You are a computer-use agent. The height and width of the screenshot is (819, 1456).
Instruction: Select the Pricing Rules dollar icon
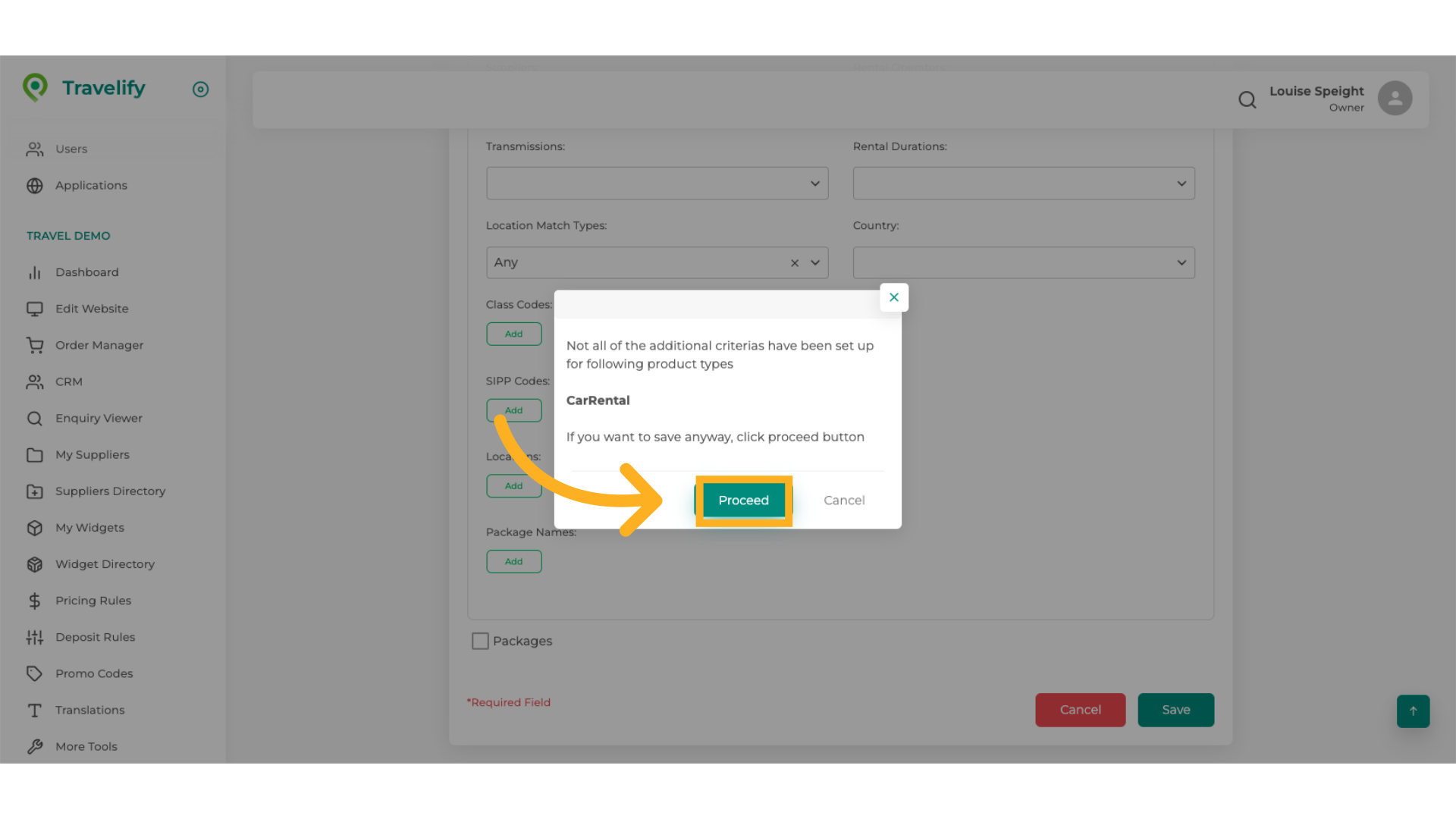coord(35,601)
